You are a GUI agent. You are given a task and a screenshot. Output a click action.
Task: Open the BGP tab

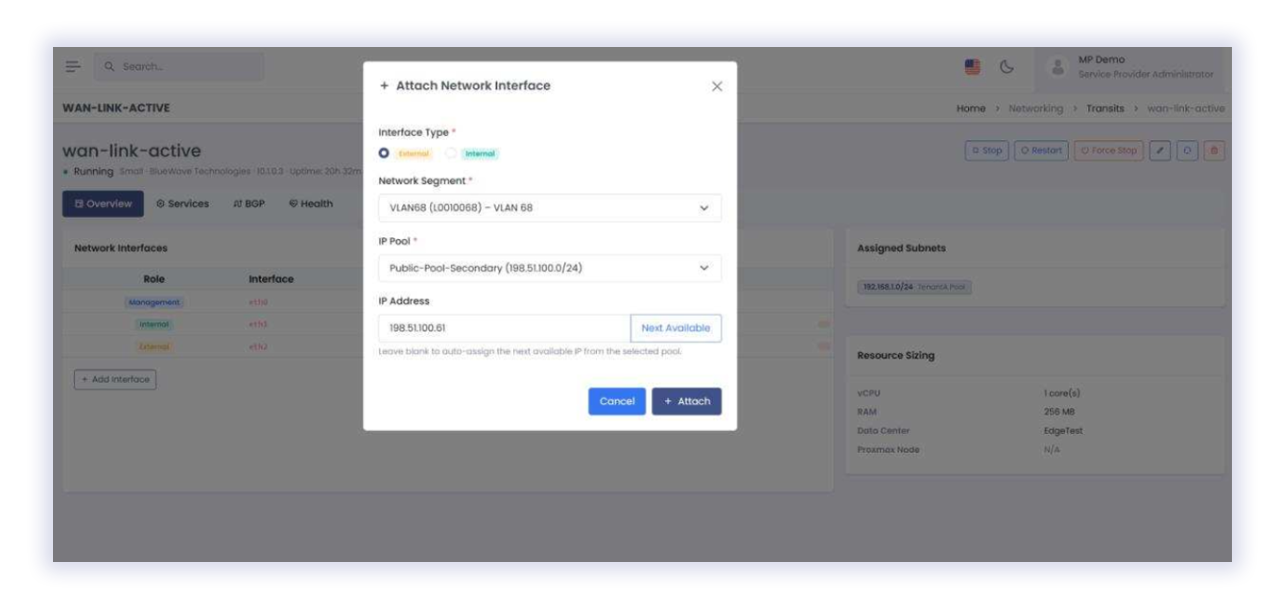click(249, 204)
